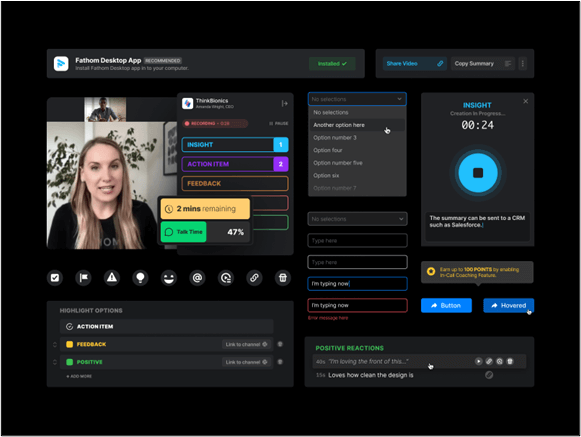Image resolution: width=581 pixels, height=437 pixels.
Task: Click the warning triangle round icon
Action: 112,278
